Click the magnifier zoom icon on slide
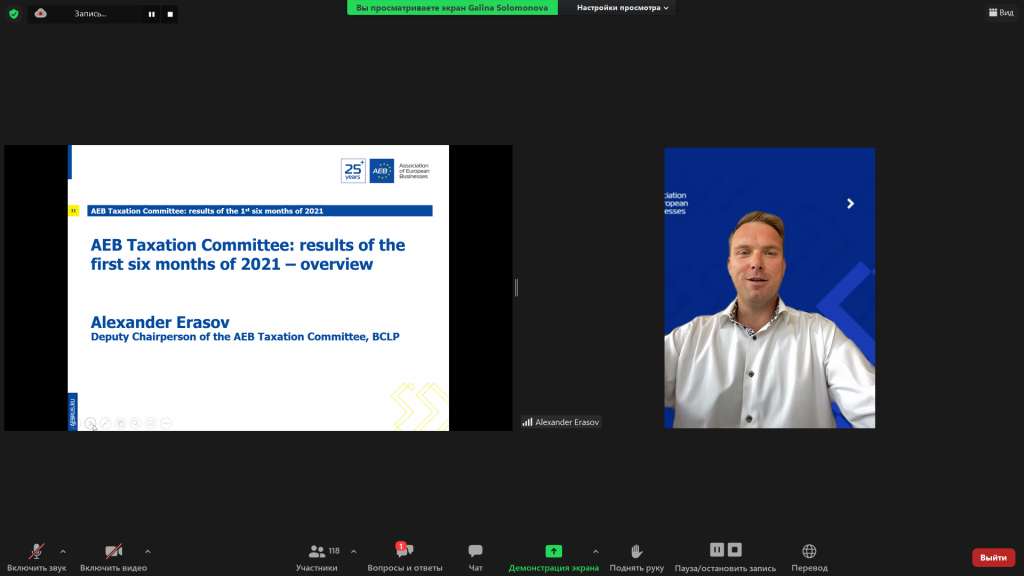1024x576 pixels. pos(136,423)
